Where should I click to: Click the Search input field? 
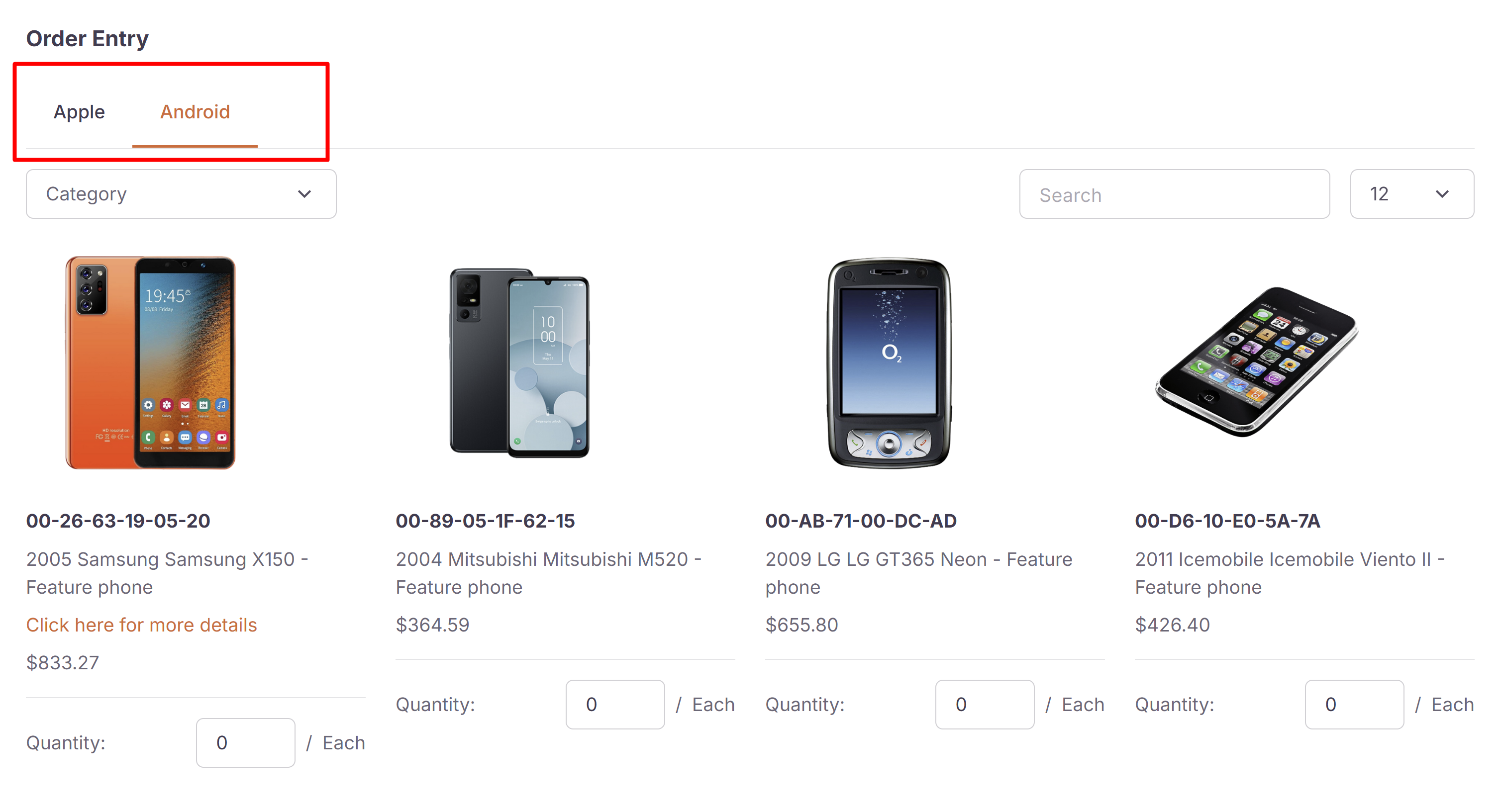[x=1174, y=194]
